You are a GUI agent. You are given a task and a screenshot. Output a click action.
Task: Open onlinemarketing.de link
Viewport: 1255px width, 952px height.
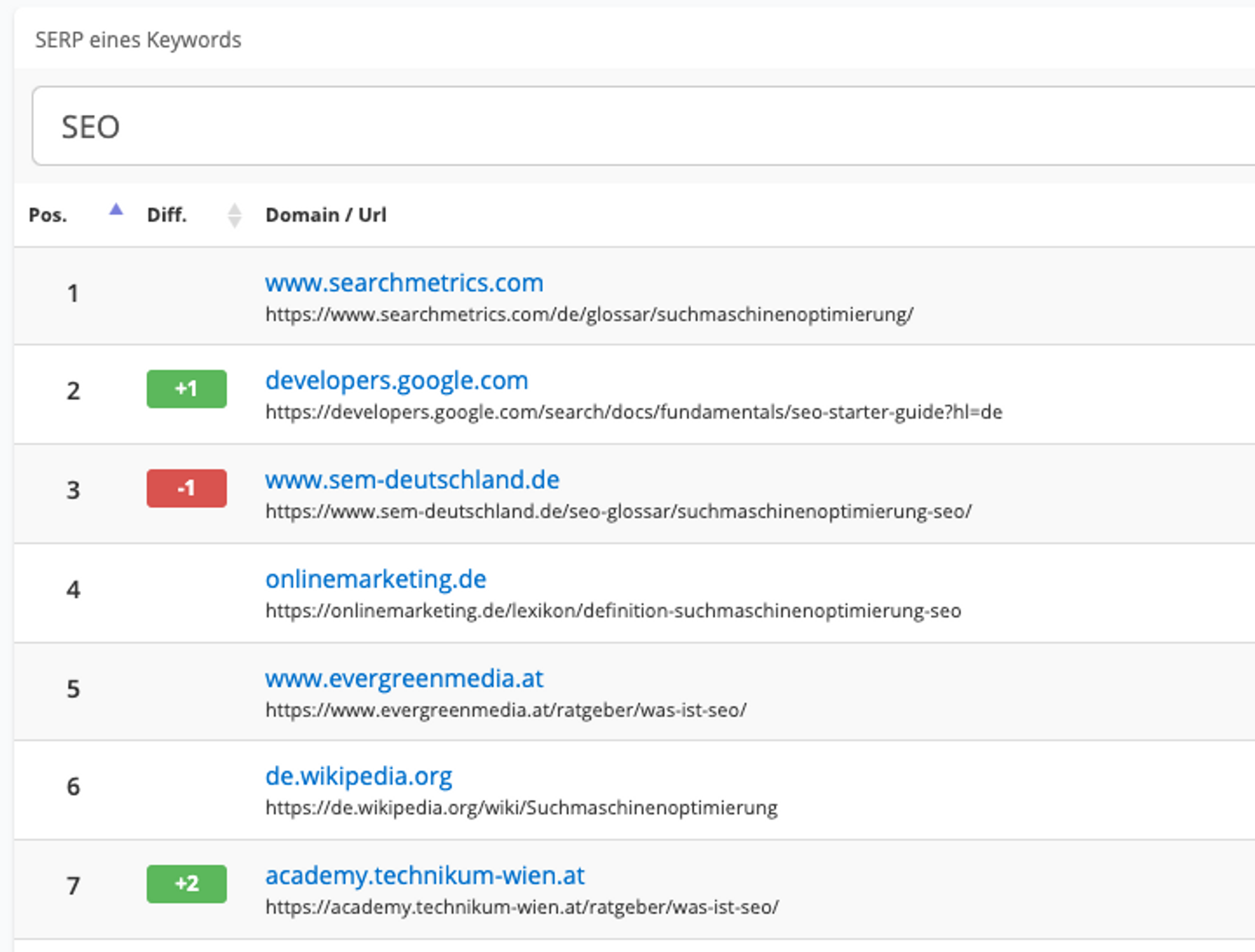pyautogui.click(x=376, y=579)
